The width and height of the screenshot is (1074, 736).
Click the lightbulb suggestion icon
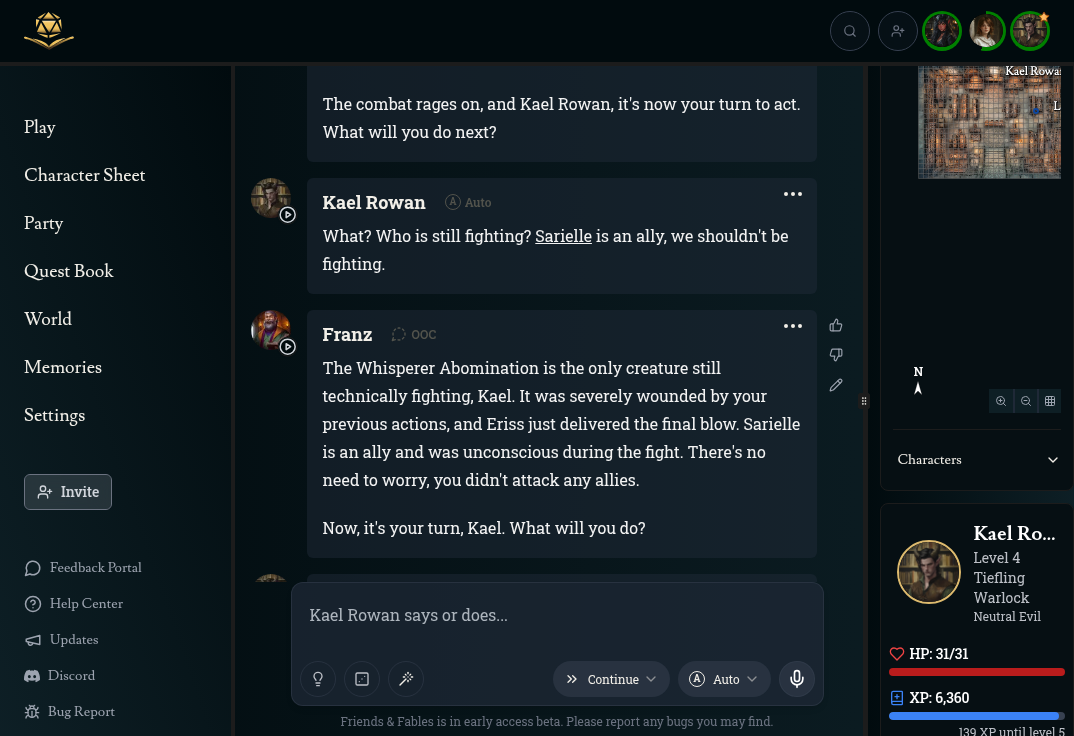tap(318, 679)
